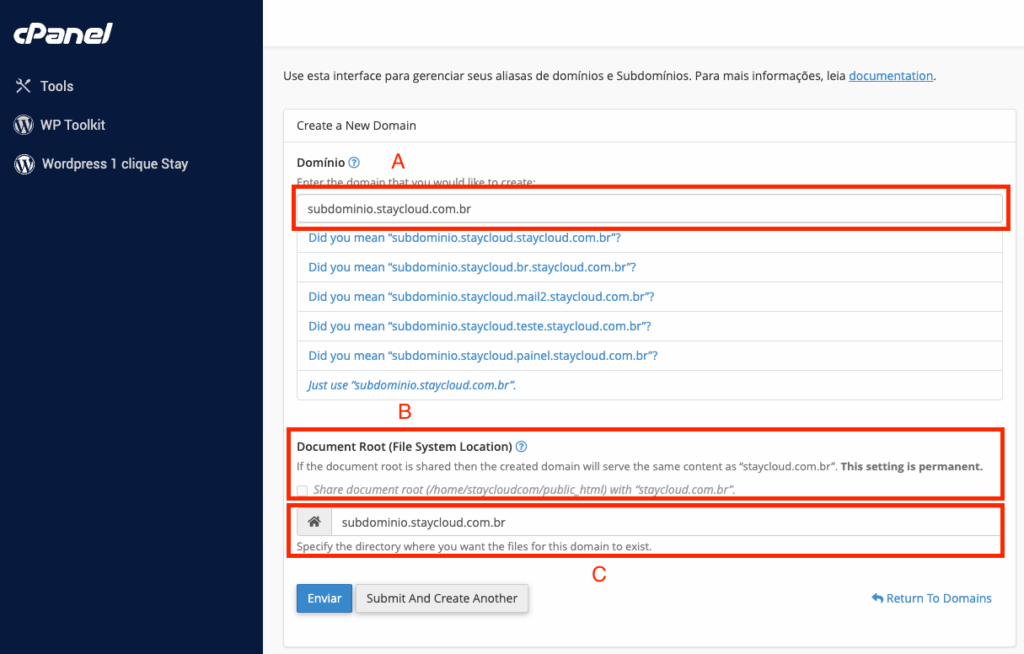Select 'Just use subdominio.staycloud.com.br' option
The image size is (1024, 654).
[x=412, y=385]
